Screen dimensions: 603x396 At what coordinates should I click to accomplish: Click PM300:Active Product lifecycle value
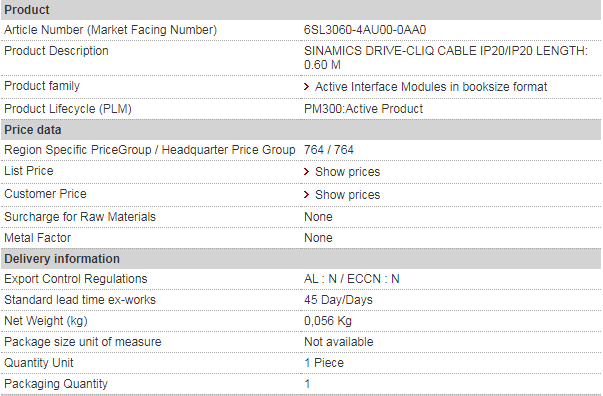[x=363, y=109]
